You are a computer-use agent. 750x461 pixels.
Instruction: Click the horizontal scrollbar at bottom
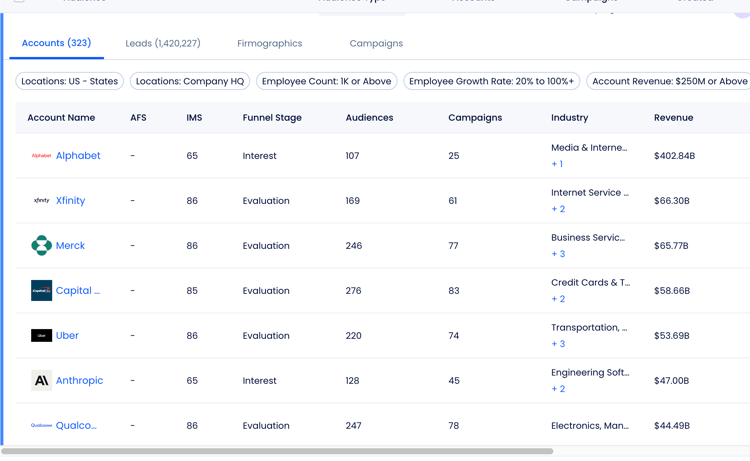click(x=277, y=451)
